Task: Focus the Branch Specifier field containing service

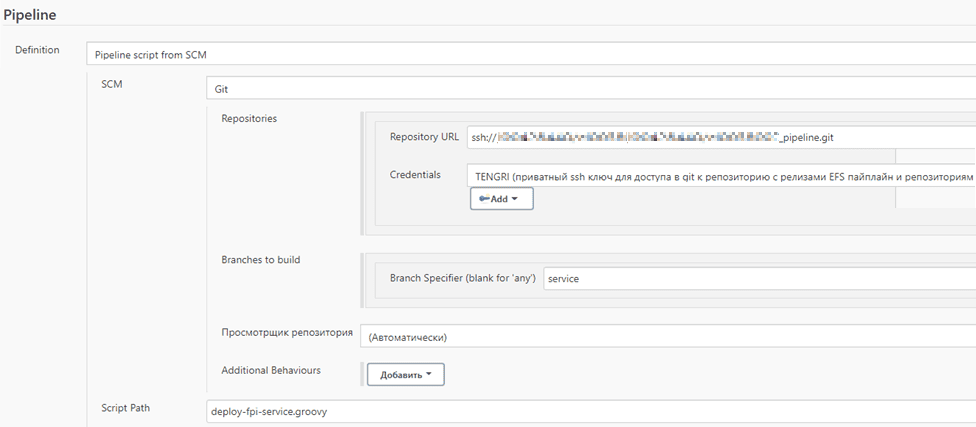Action: point(758,278)
